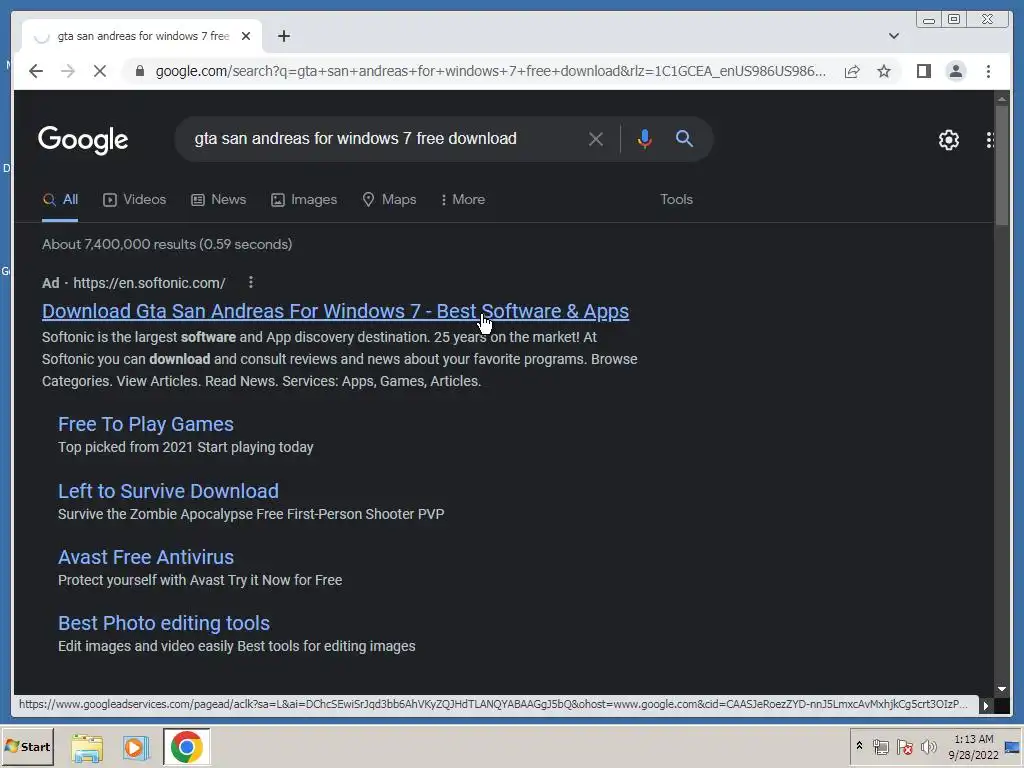1024x768 pixels.
Task: Open Google quick settings gear
Action: (948, 140)
